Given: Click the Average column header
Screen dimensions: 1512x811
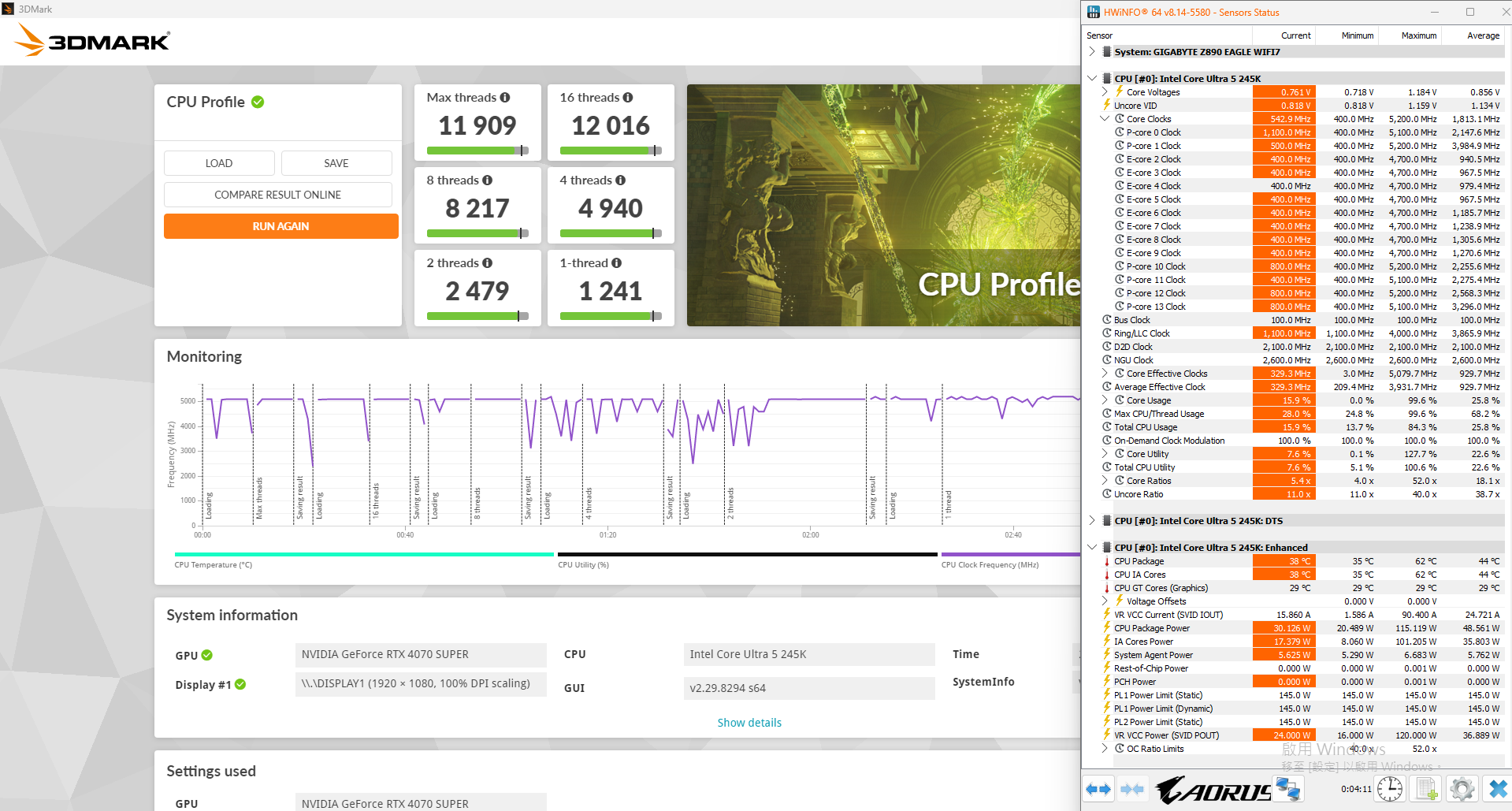Looking at the screenshot, I should point(1473,35).
